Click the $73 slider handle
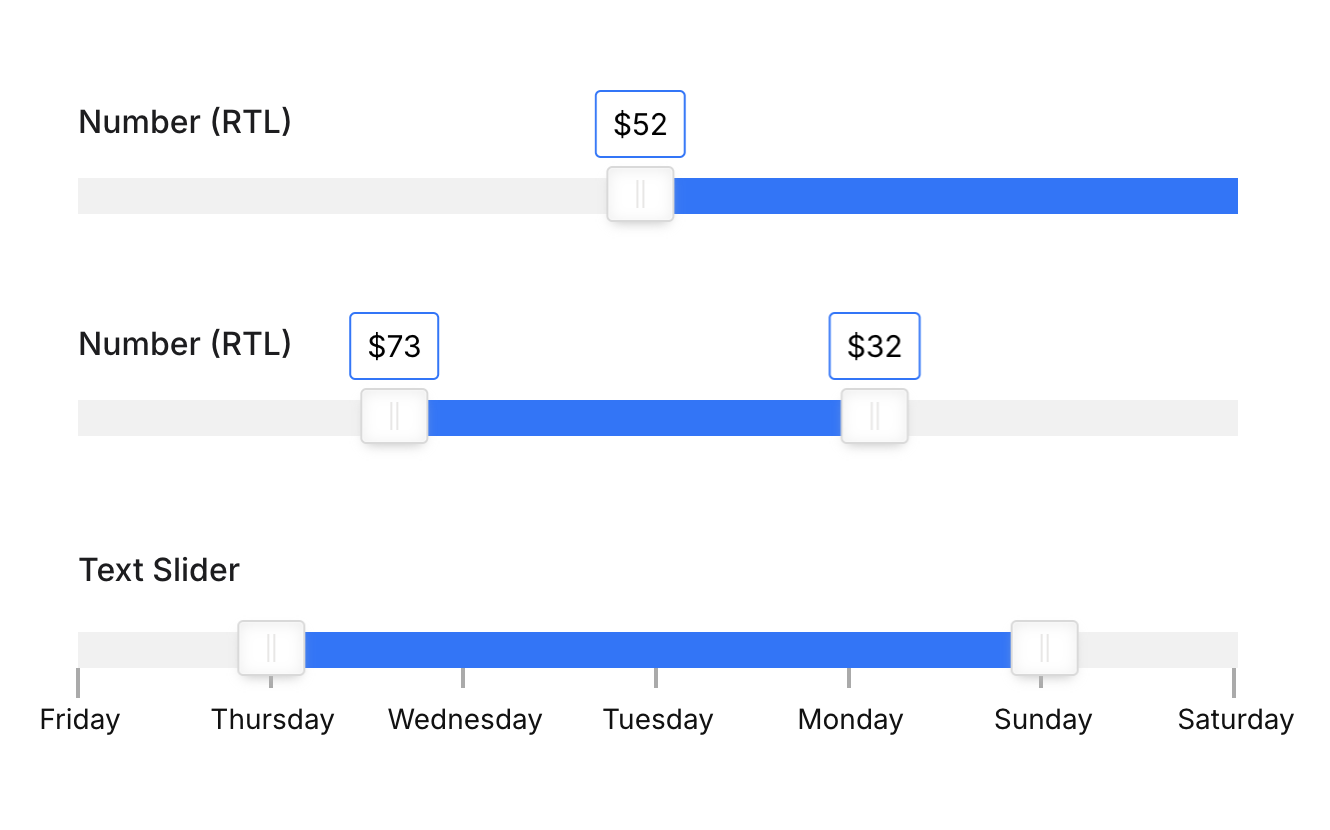The width and height of the screenshot is (1330, 830). (394, 416)
